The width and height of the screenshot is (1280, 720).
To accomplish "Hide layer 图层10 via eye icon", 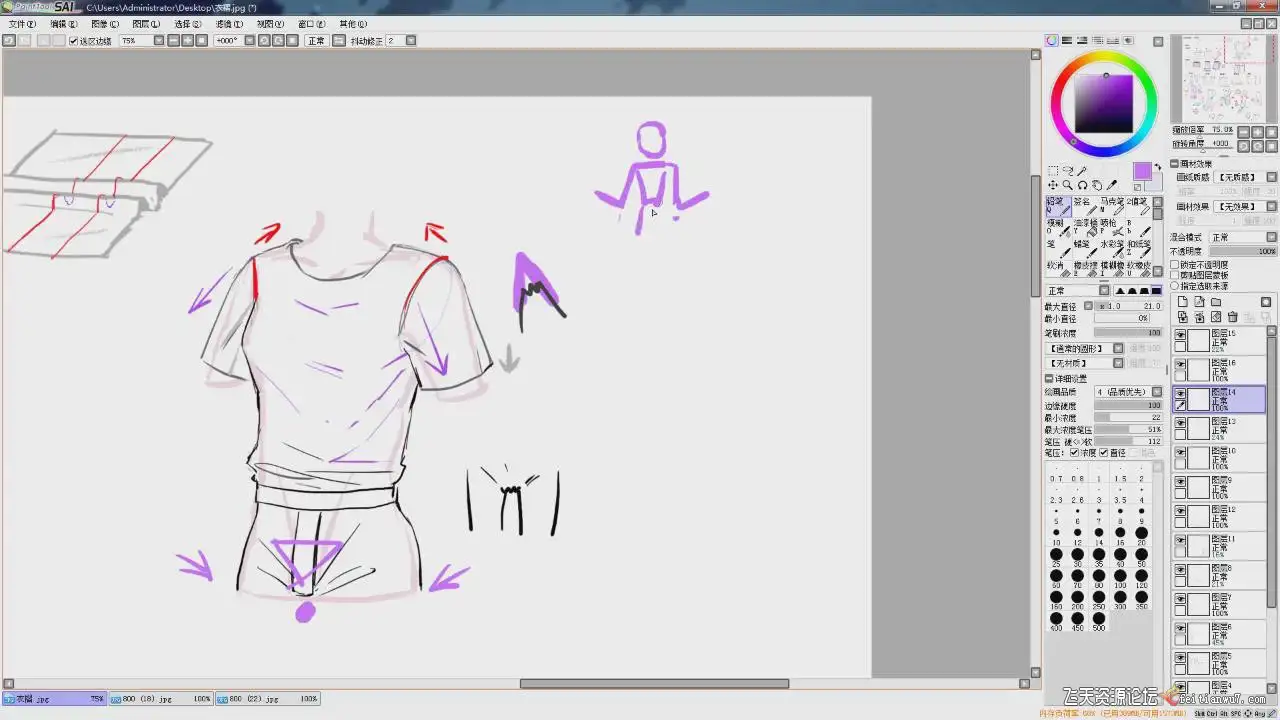I will coord(1180,452).
